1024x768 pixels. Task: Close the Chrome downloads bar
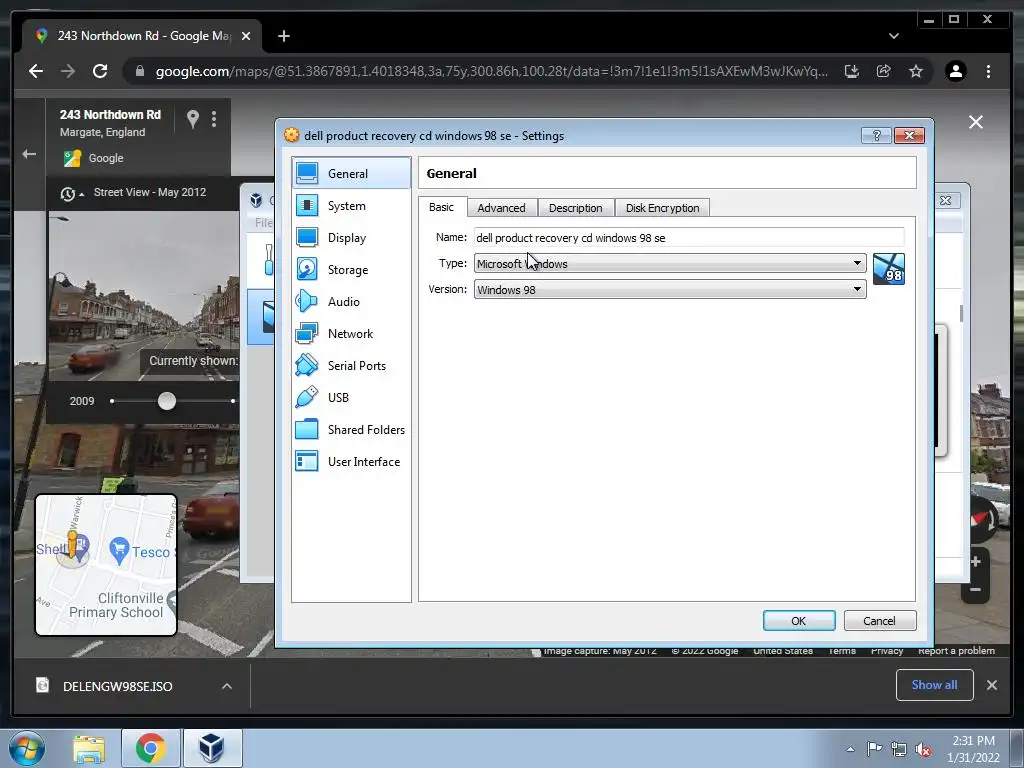tap(991, 685)
